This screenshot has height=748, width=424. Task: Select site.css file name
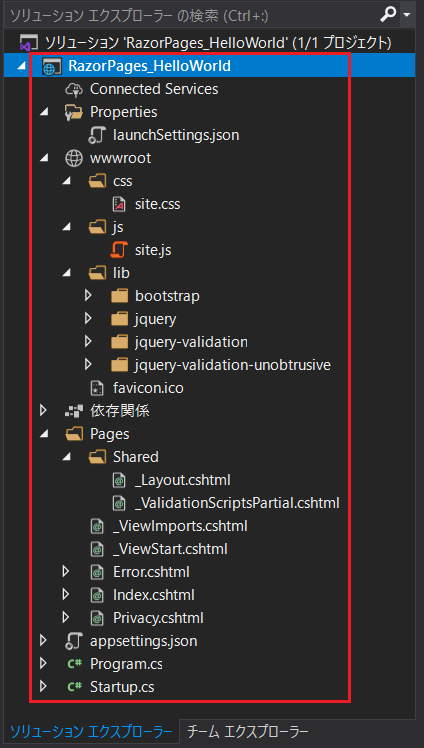[157, 205]
